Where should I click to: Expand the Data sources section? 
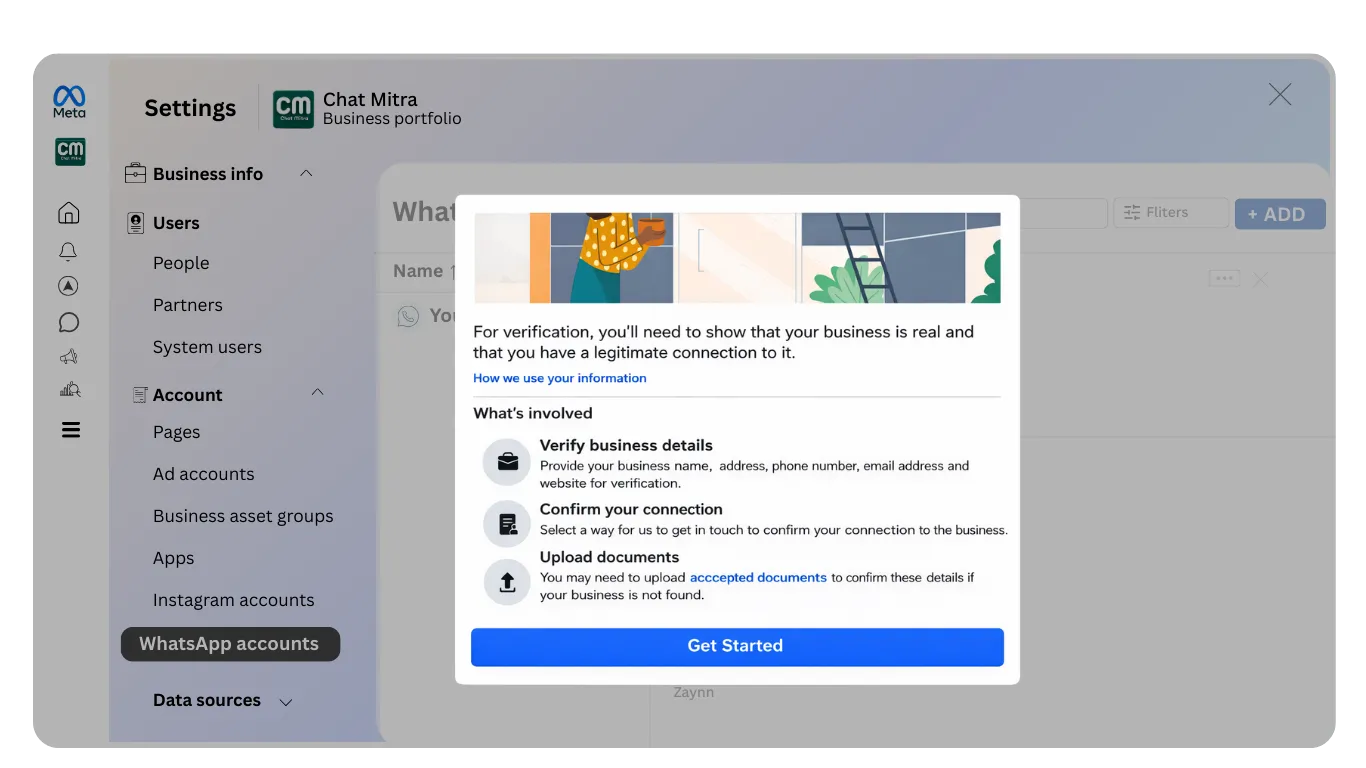(x=285, y=702)
